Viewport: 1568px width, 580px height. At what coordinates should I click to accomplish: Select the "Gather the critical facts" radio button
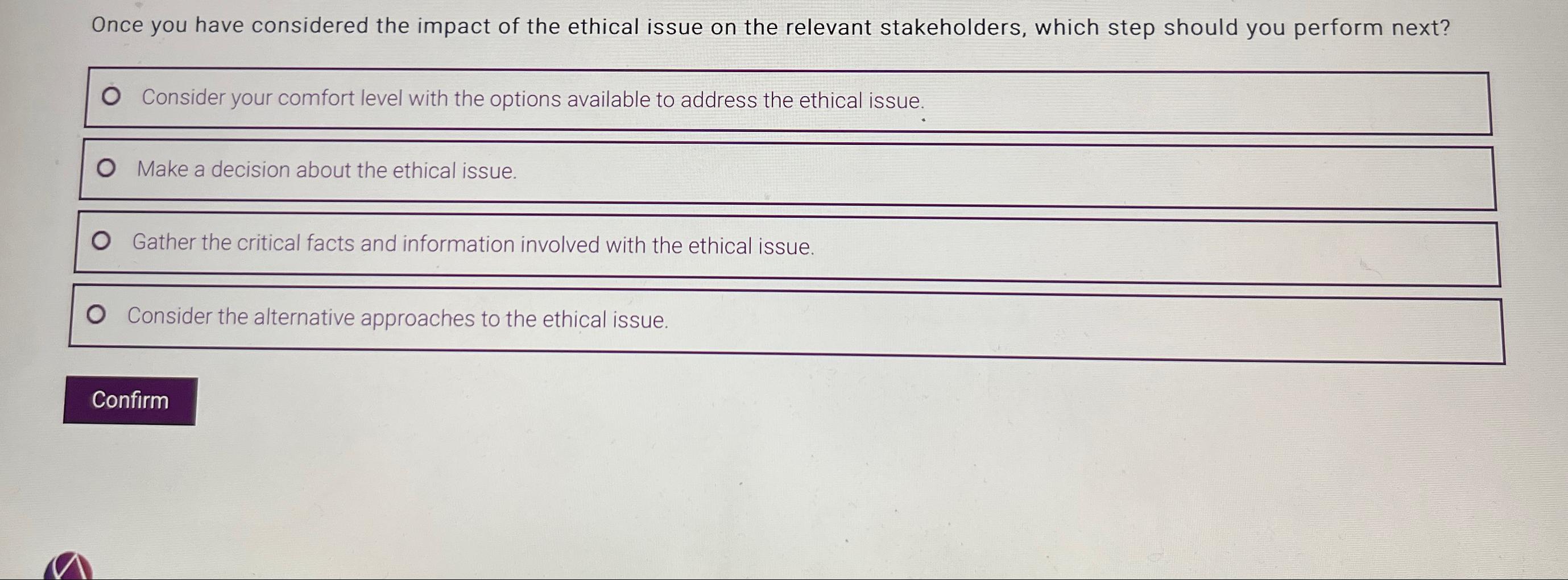point(101,241)
